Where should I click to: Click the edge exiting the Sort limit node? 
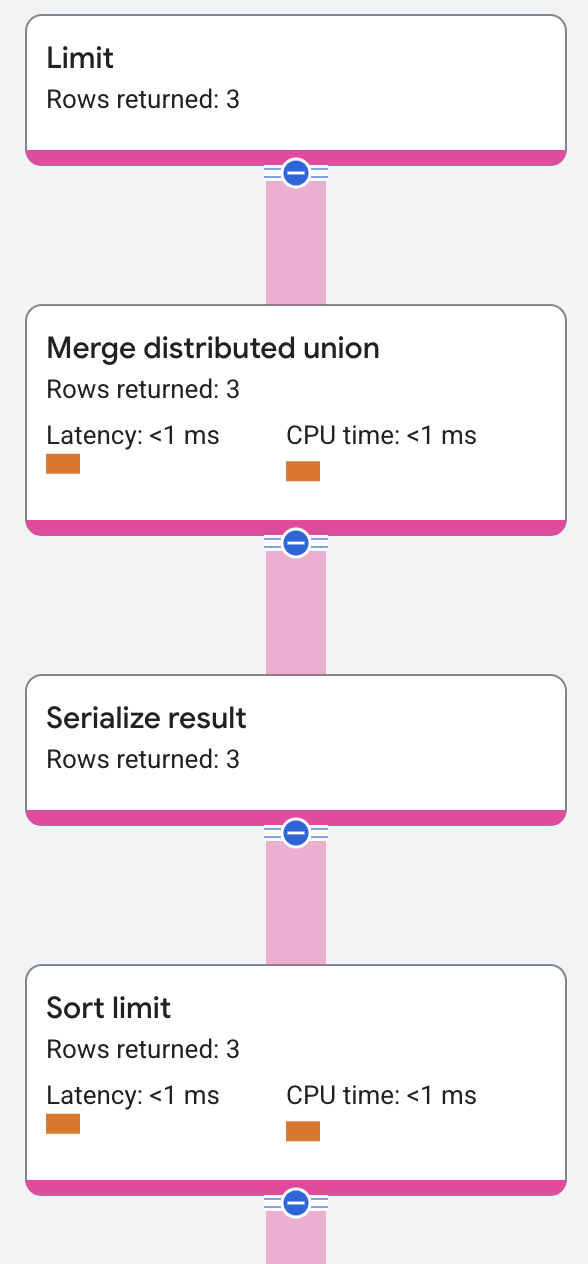coord(295,1240)
